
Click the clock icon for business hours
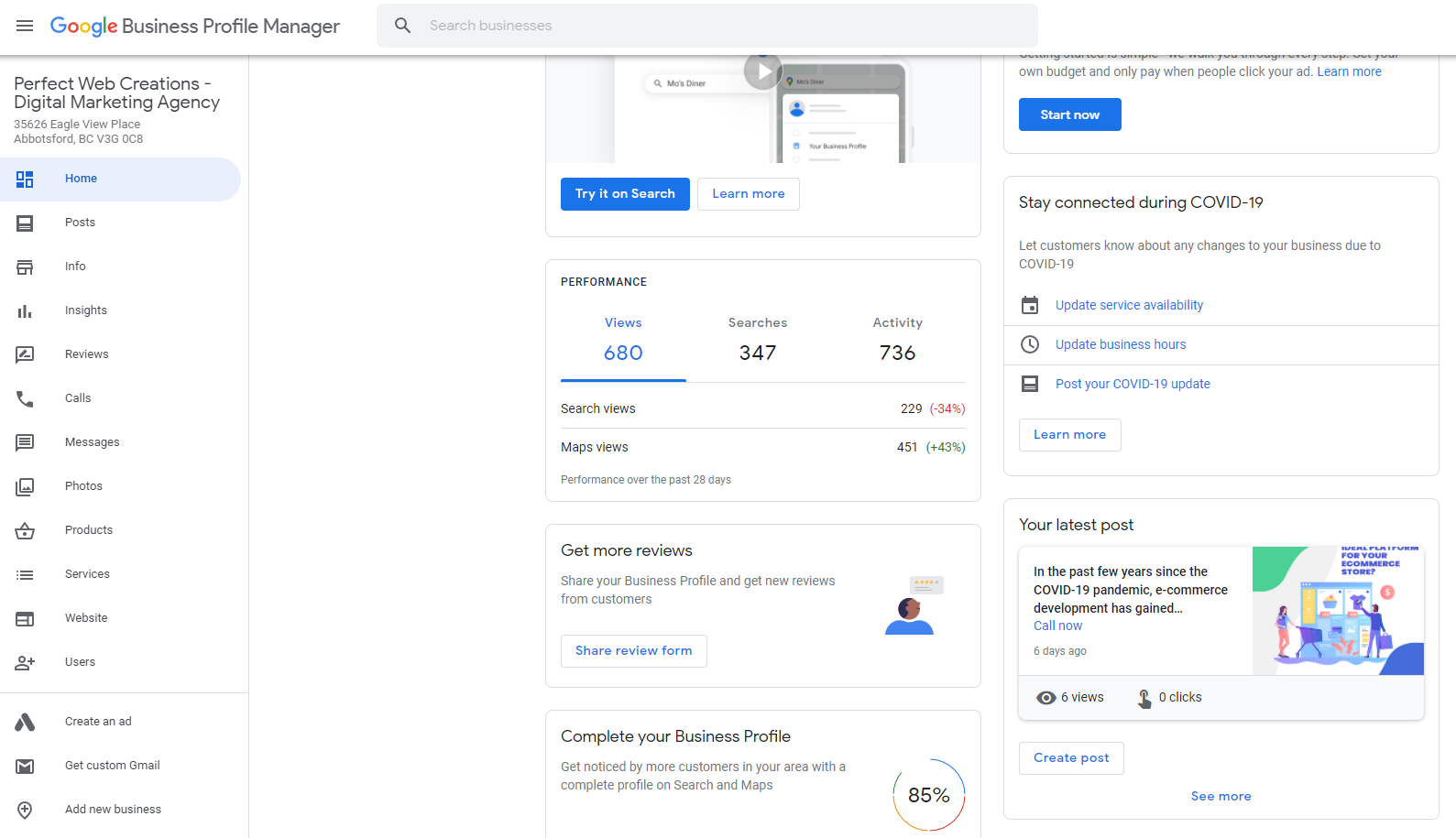[x=1030, y=344]
